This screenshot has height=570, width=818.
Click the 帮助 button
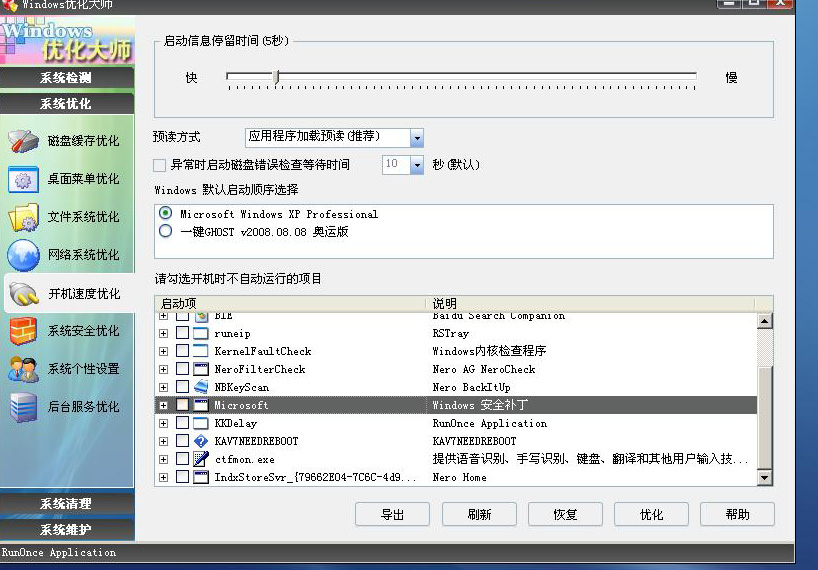click(737, 515)
